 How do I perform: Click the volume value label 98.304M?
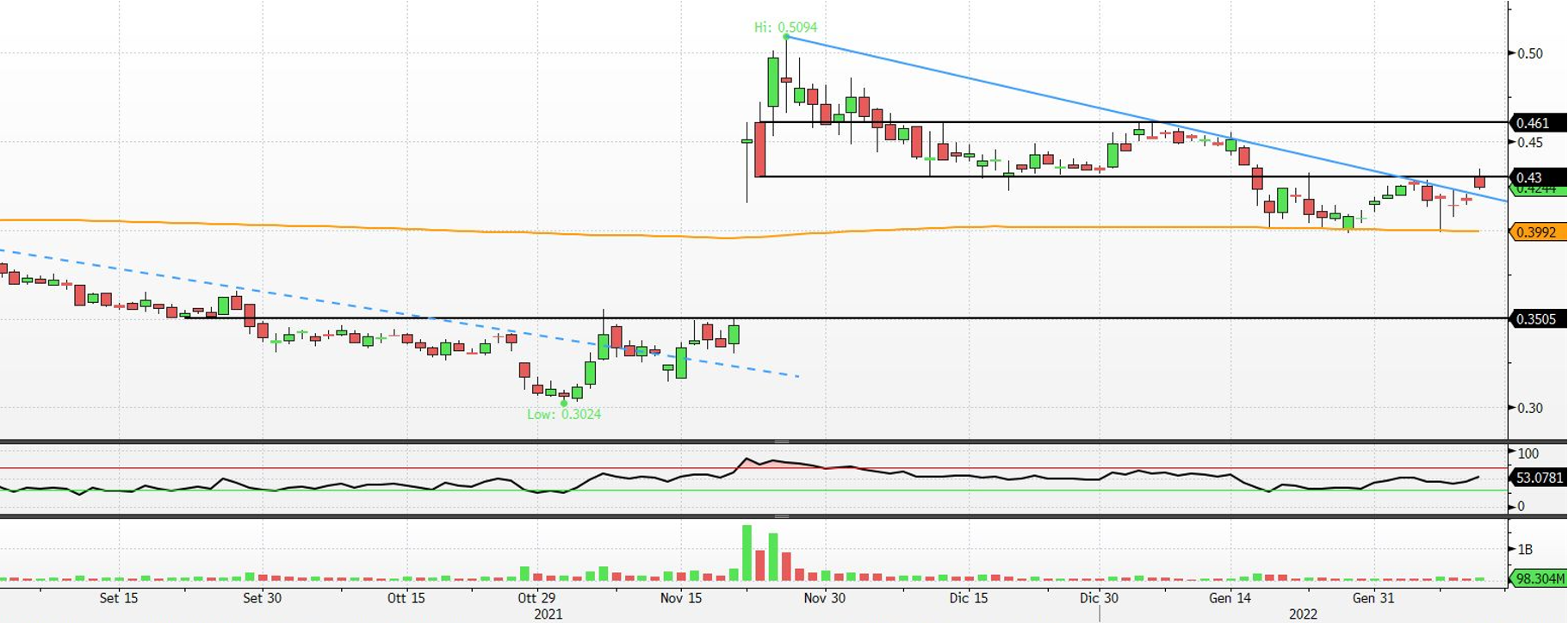pos(1538,578)
